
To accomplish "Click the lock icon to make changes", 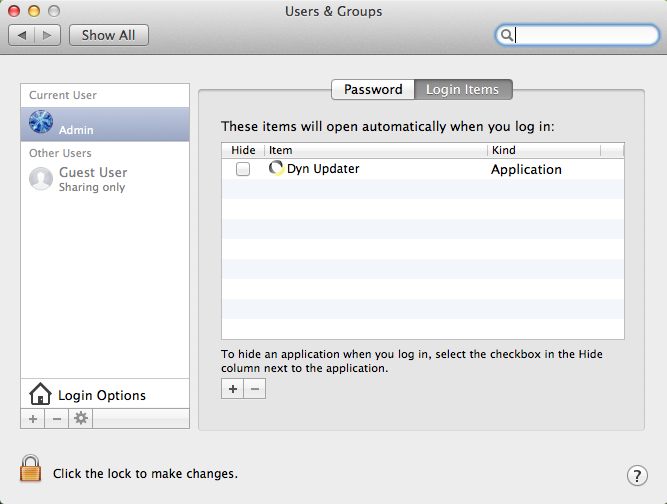I will [31, 469].
